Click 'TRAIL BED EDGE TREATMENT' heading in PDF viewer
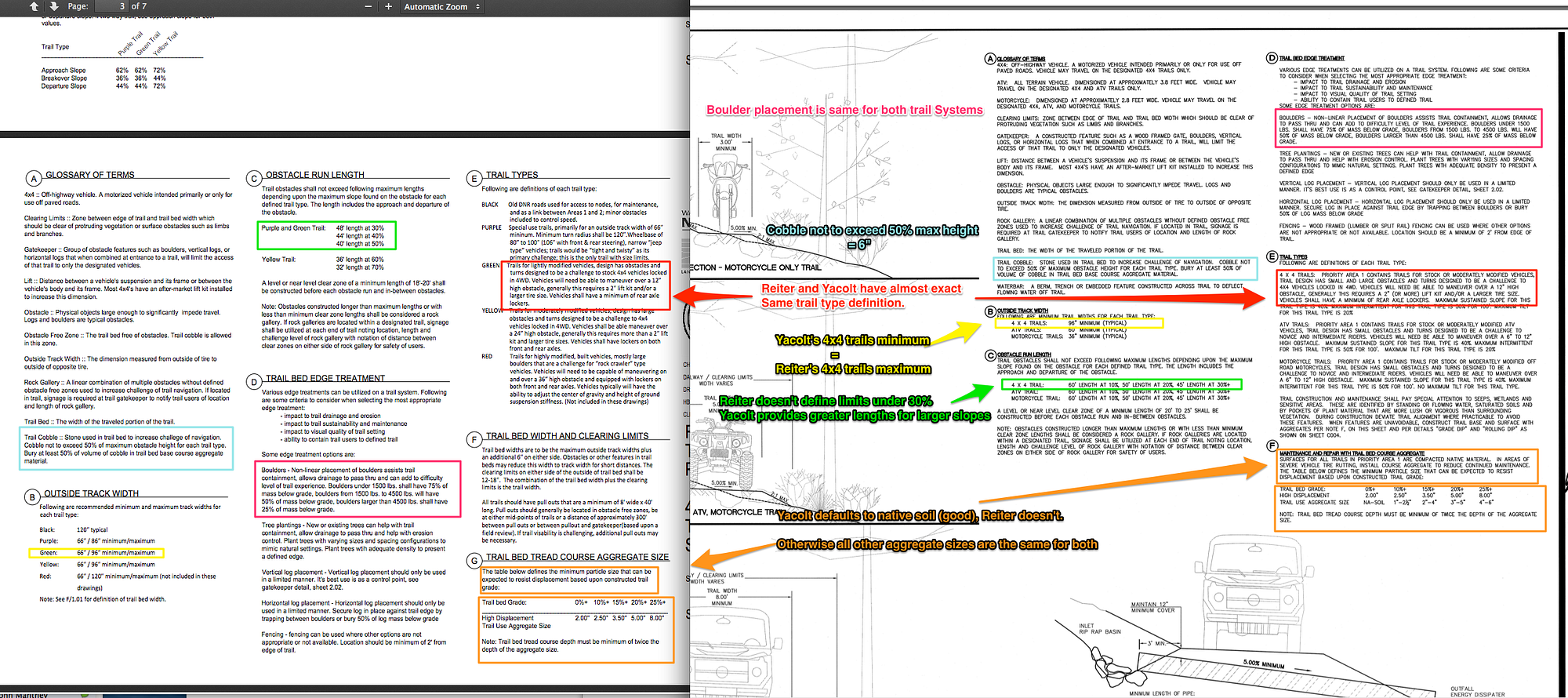Viewport: 1568px width, 698px height. [x=325, y=378]
